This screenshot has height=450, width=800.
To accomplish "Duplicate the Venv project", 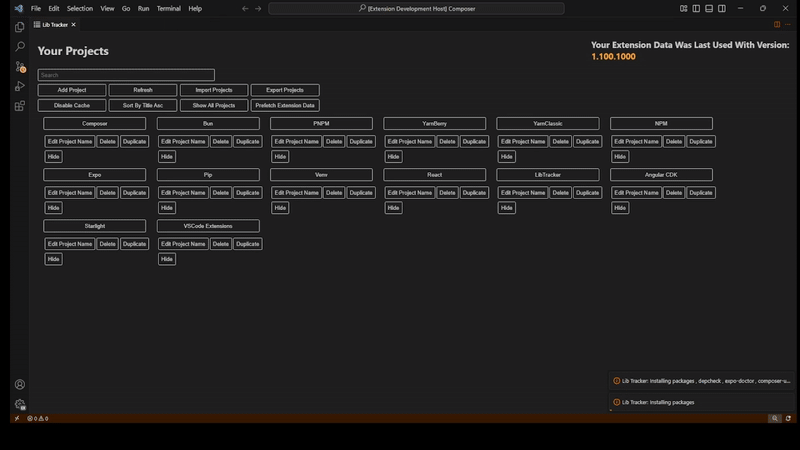I will 361,193.
